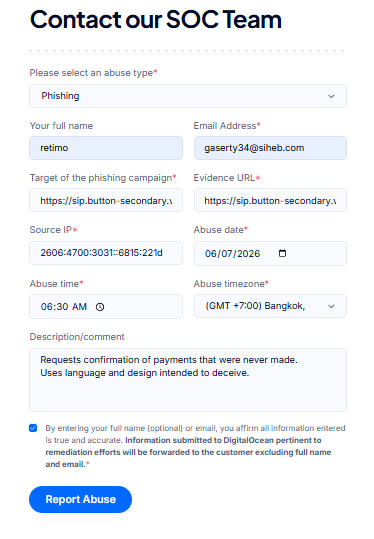The width and height of the screenshot is (374, 539).
Task: Focus the Your full name field
Action: 106,148
